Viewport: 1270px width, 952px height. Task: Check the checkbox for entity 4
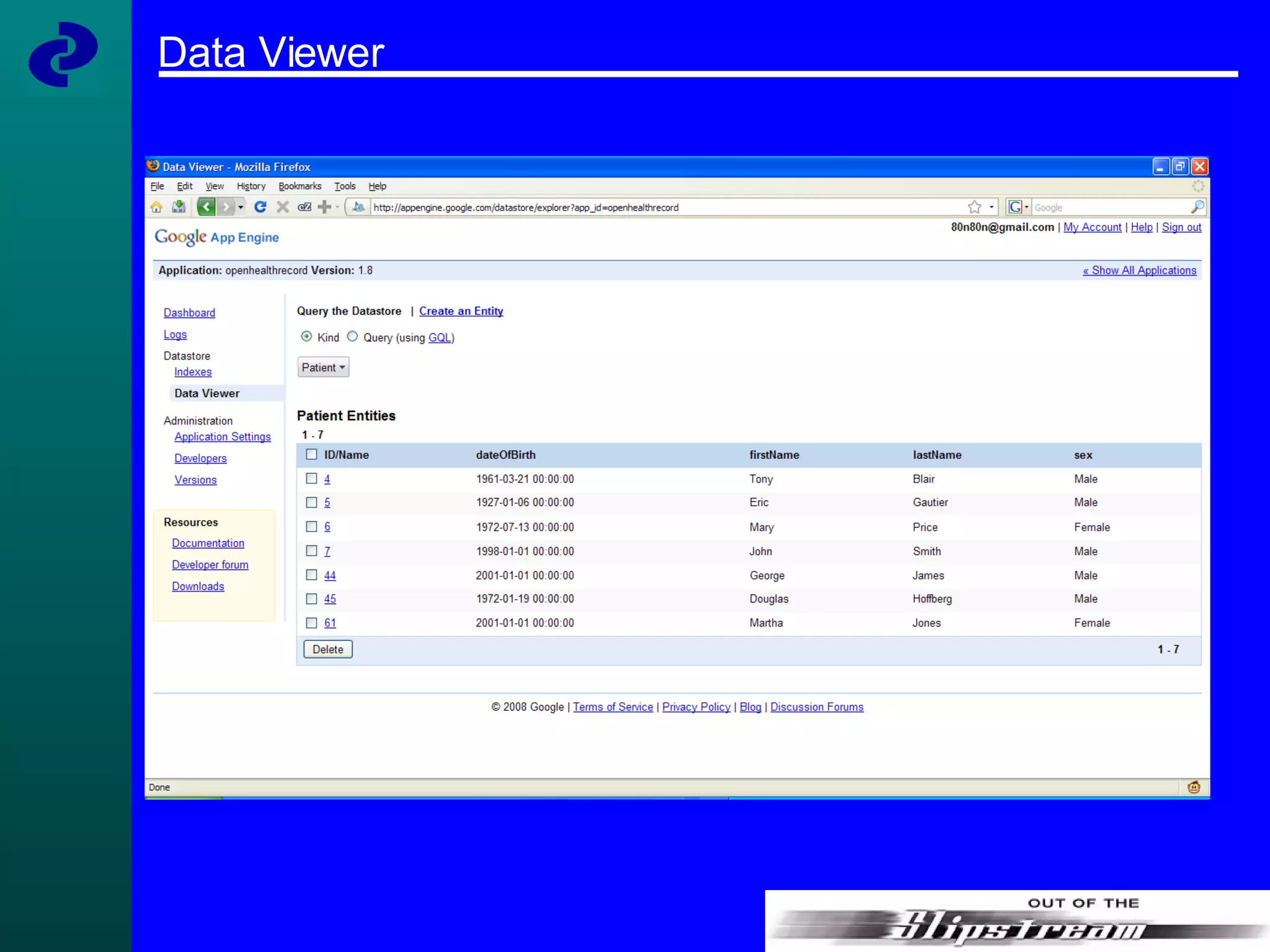pos(311,478)
